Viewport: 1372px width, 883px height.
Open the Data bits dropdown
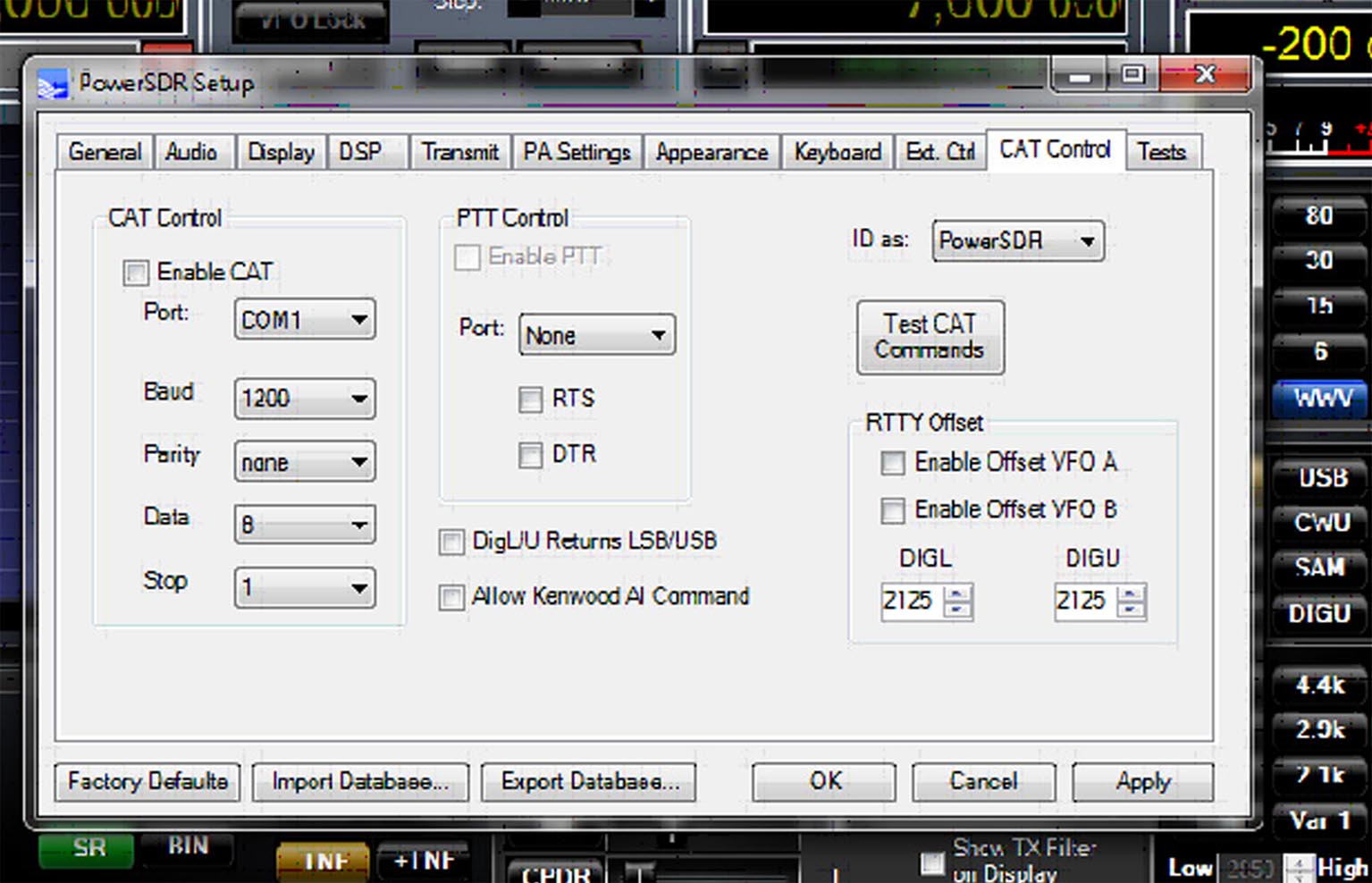click(x=305, y=525)
